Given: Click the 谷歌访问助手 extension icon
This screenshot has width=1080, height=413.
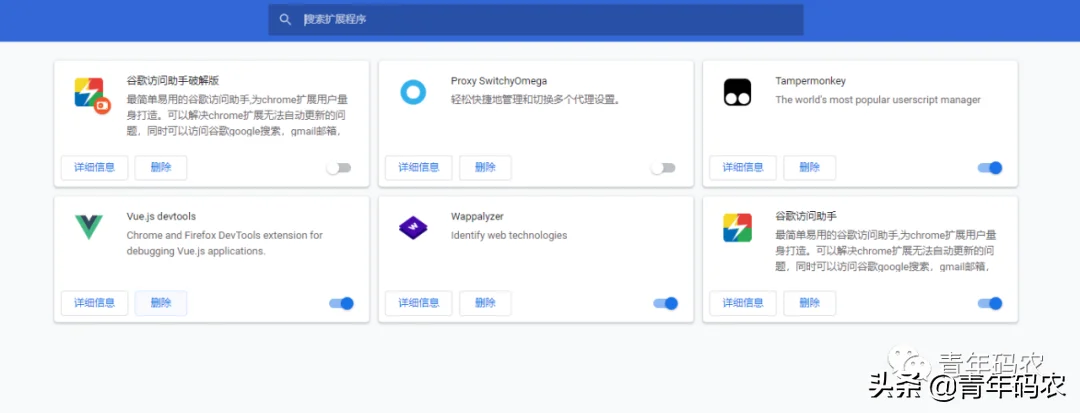Looking at the screenshot, I should [x=737, y=228].
